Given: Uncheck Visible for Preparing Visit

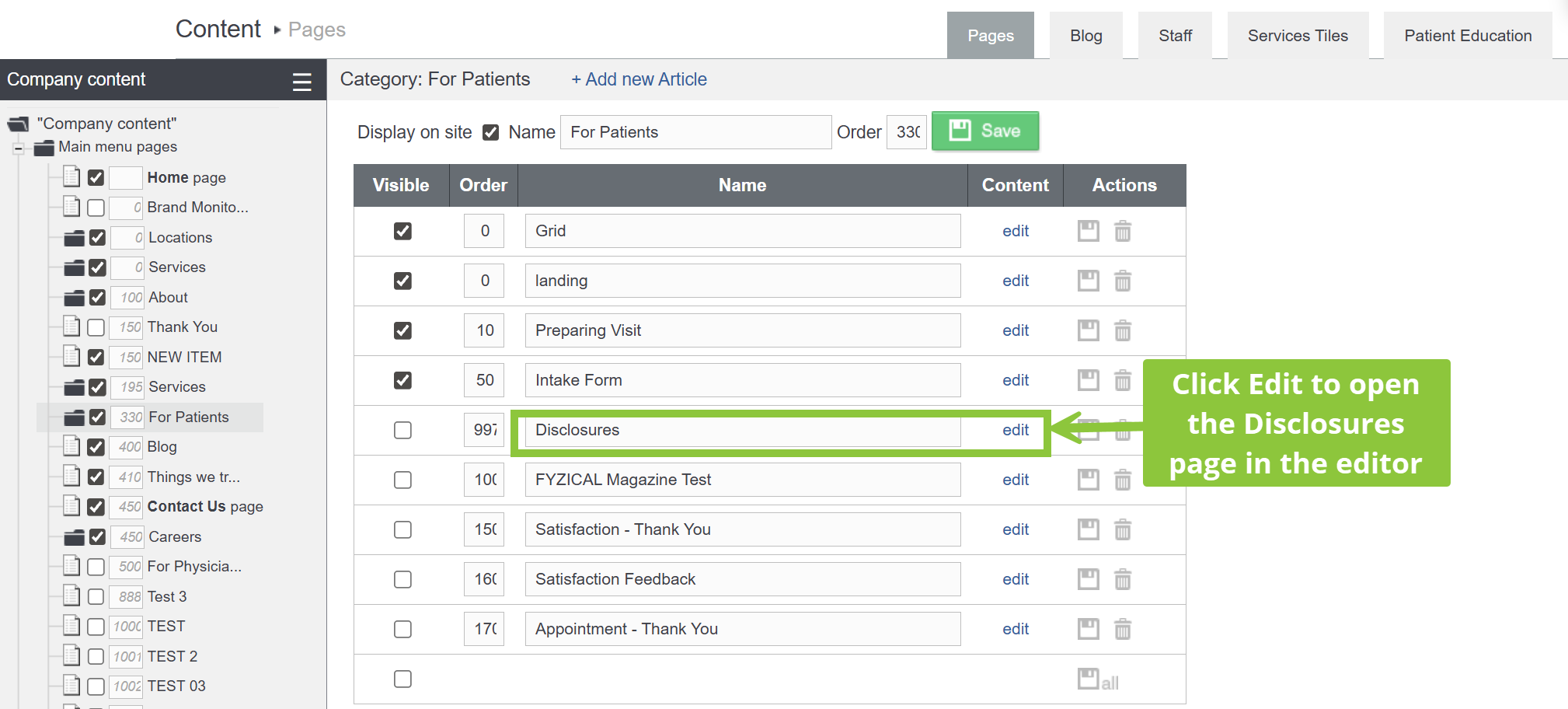Looking at the screenshot, I should (402, 330).
